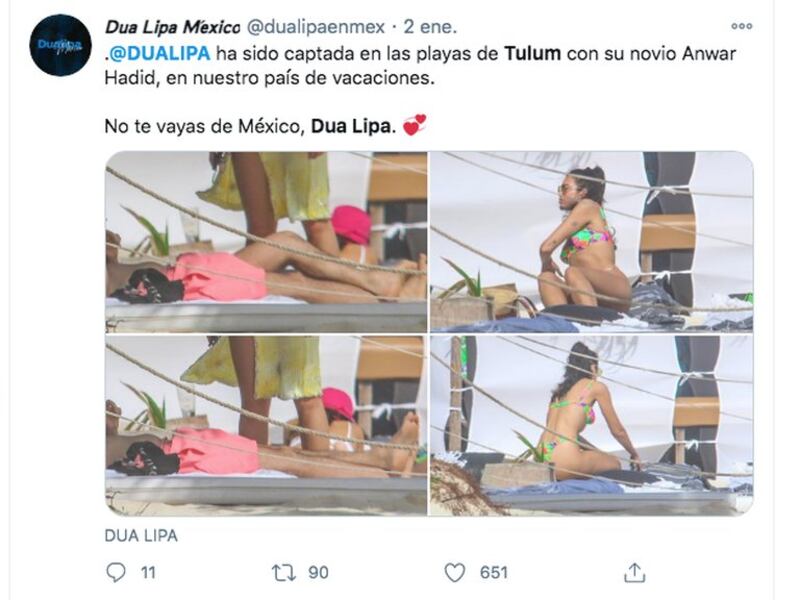Viewport: 800px width, 600px height.
Task: Click the reply speech bubble icon
Action: (x=116, y=572)
